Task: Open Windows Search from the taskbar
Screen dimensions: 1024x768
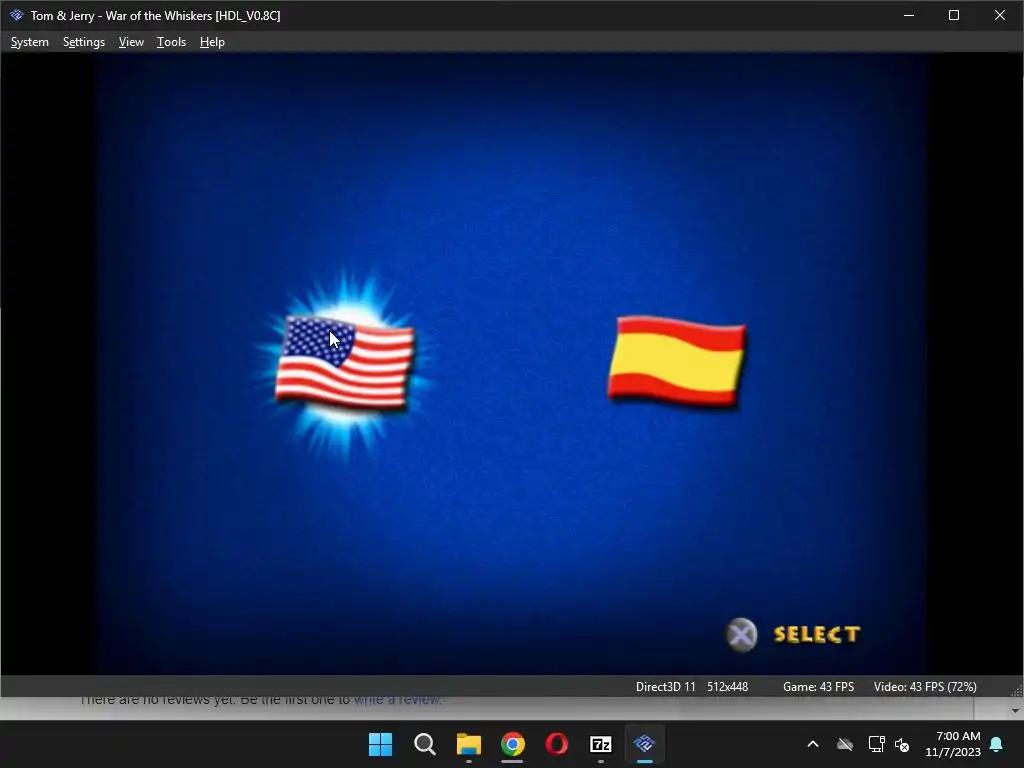Action: pos(424,744)
